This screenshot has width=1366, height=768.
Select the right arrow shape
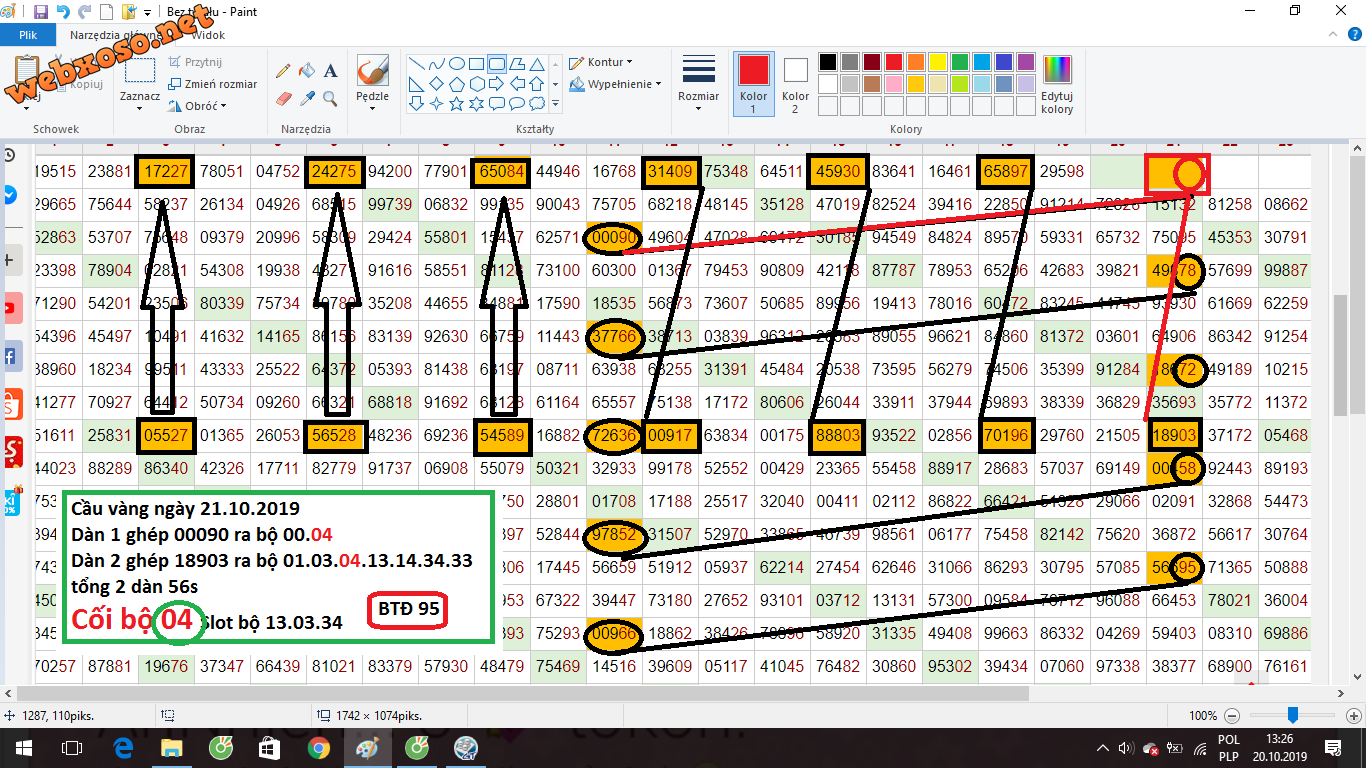coord(497,83)
